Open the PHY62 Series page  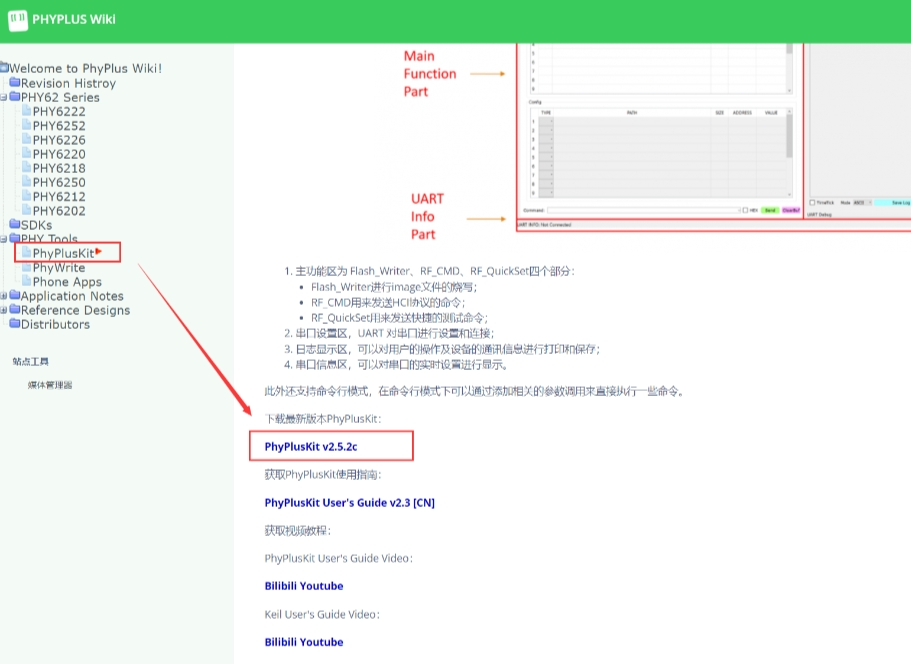point(60,97)
